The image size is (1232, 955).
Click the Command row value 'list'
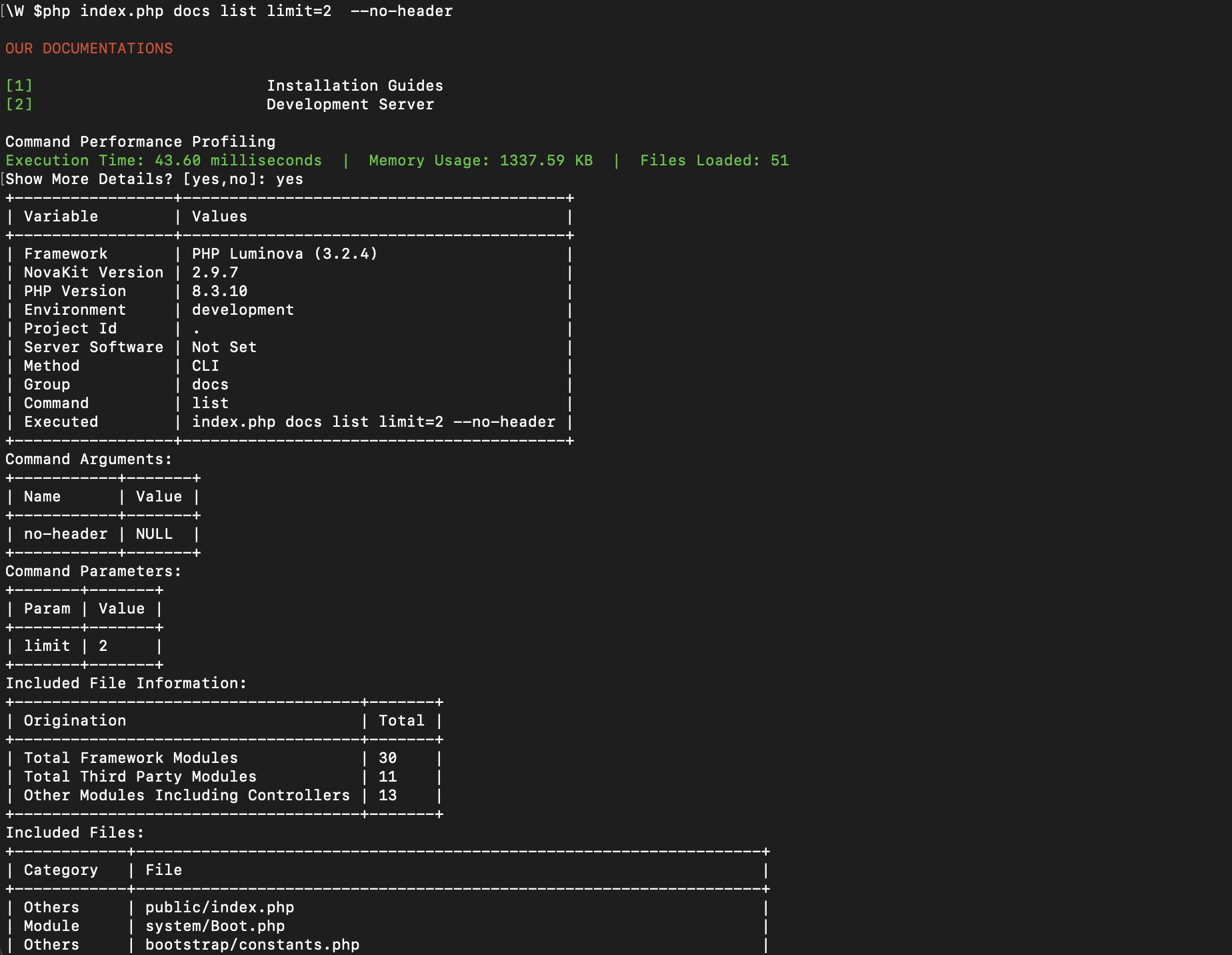click(210, 403)
